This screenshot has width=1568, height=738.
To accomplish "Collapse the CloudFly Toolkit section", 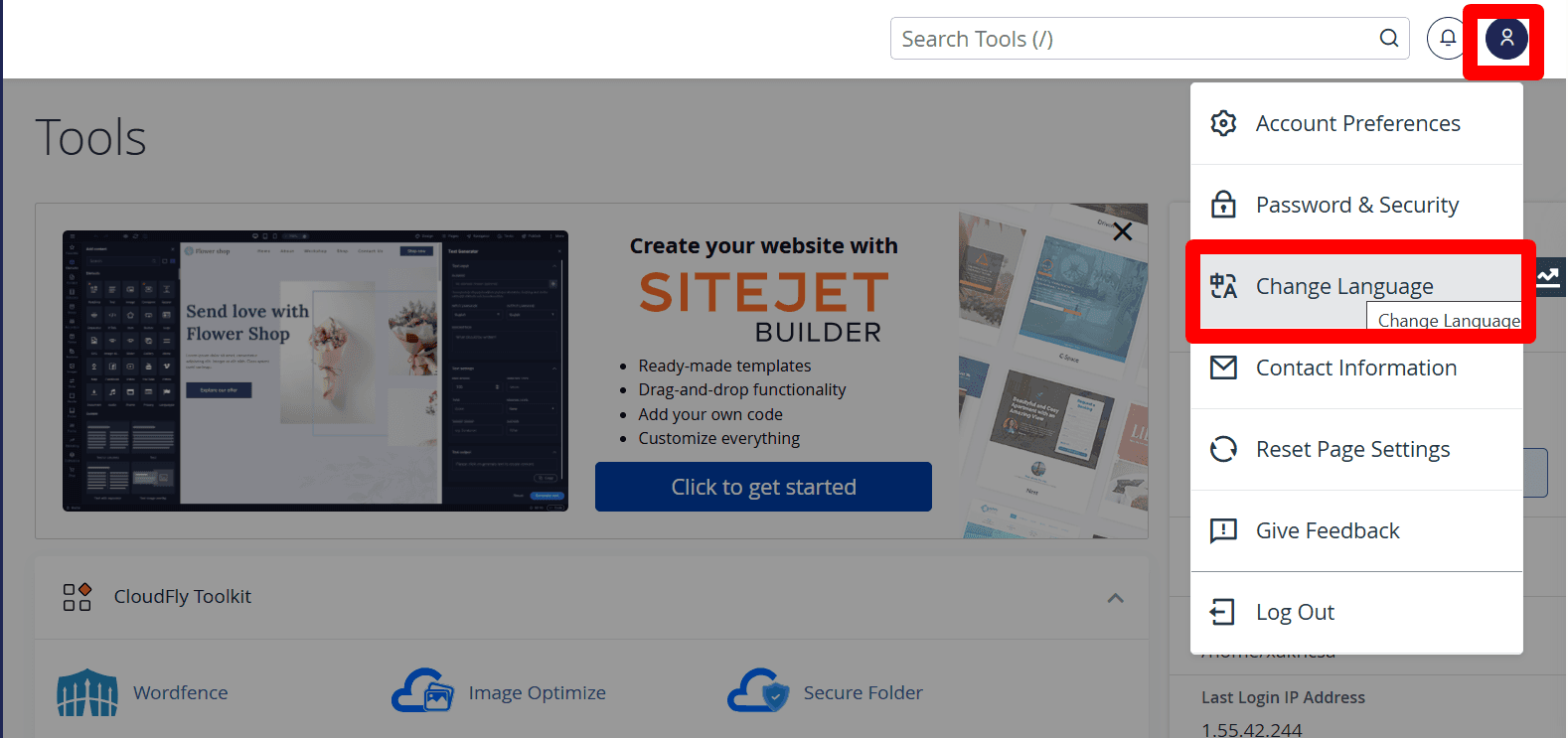I will click(1115, 598).
